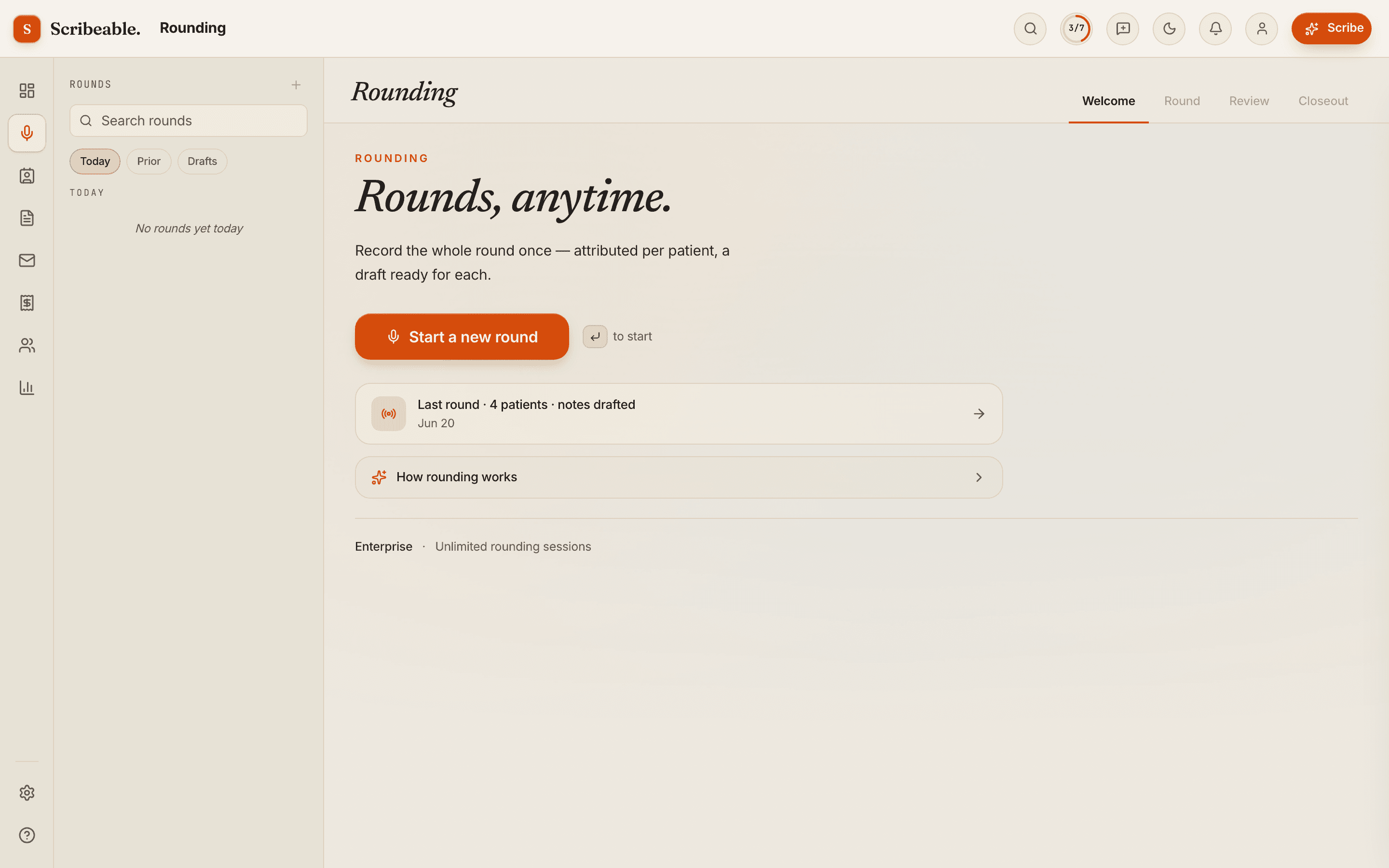Switch to the Welcome tab
This screenshot has width=1389, height=868.
click(1108, 101)
